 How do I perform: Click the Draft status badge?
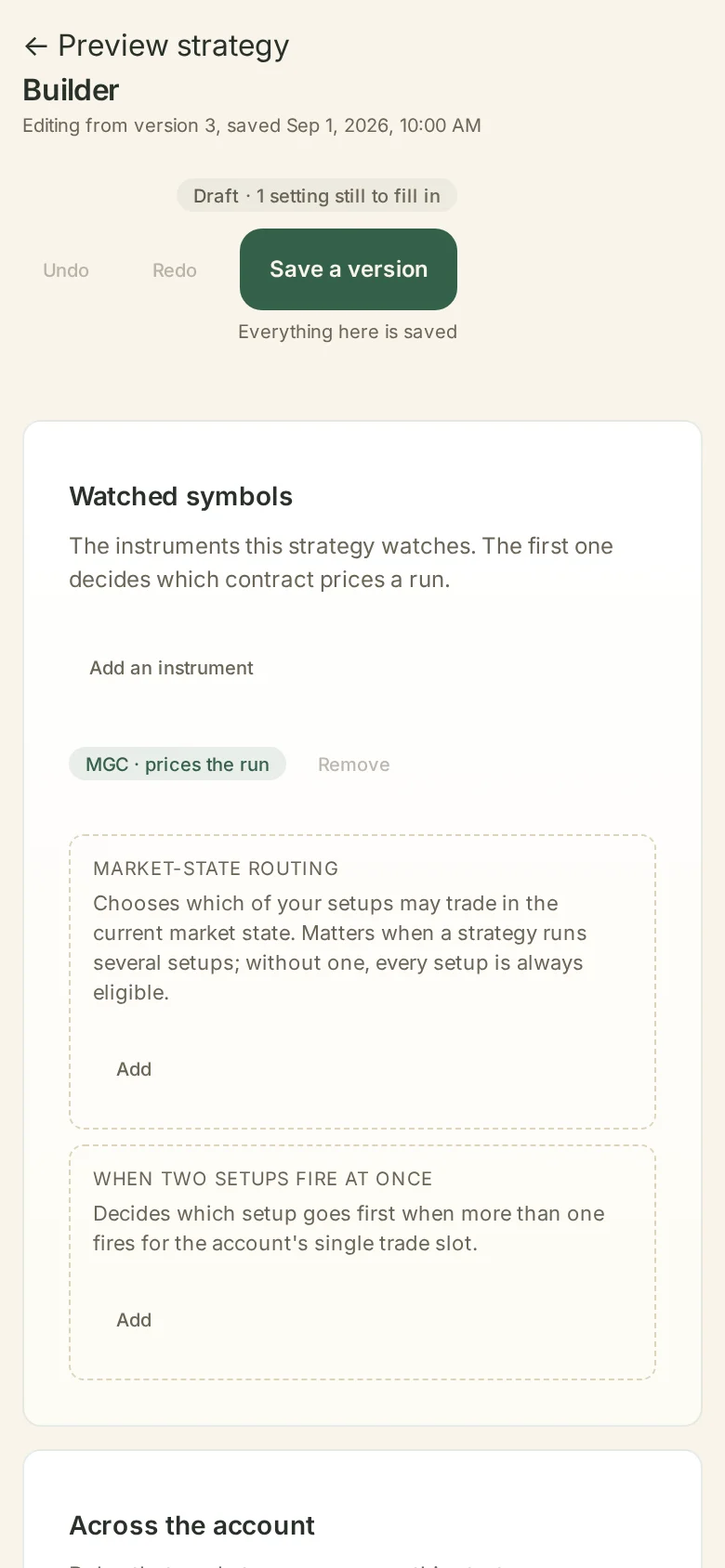[x=317, y=196]
